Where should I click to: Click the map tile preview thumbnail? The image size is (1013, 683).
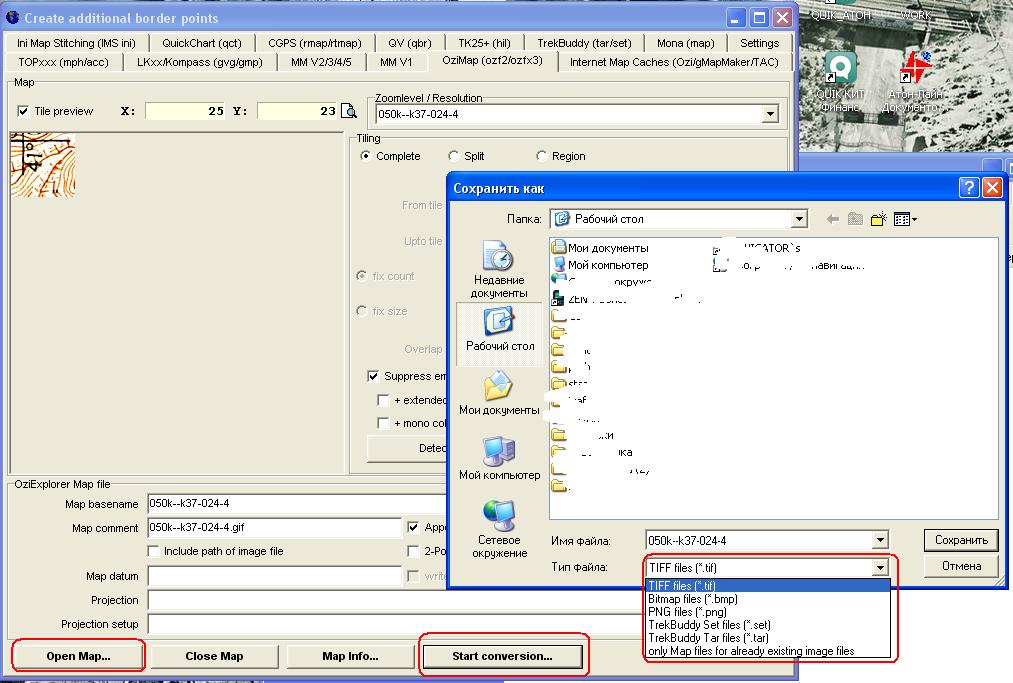tap(43, 166)
